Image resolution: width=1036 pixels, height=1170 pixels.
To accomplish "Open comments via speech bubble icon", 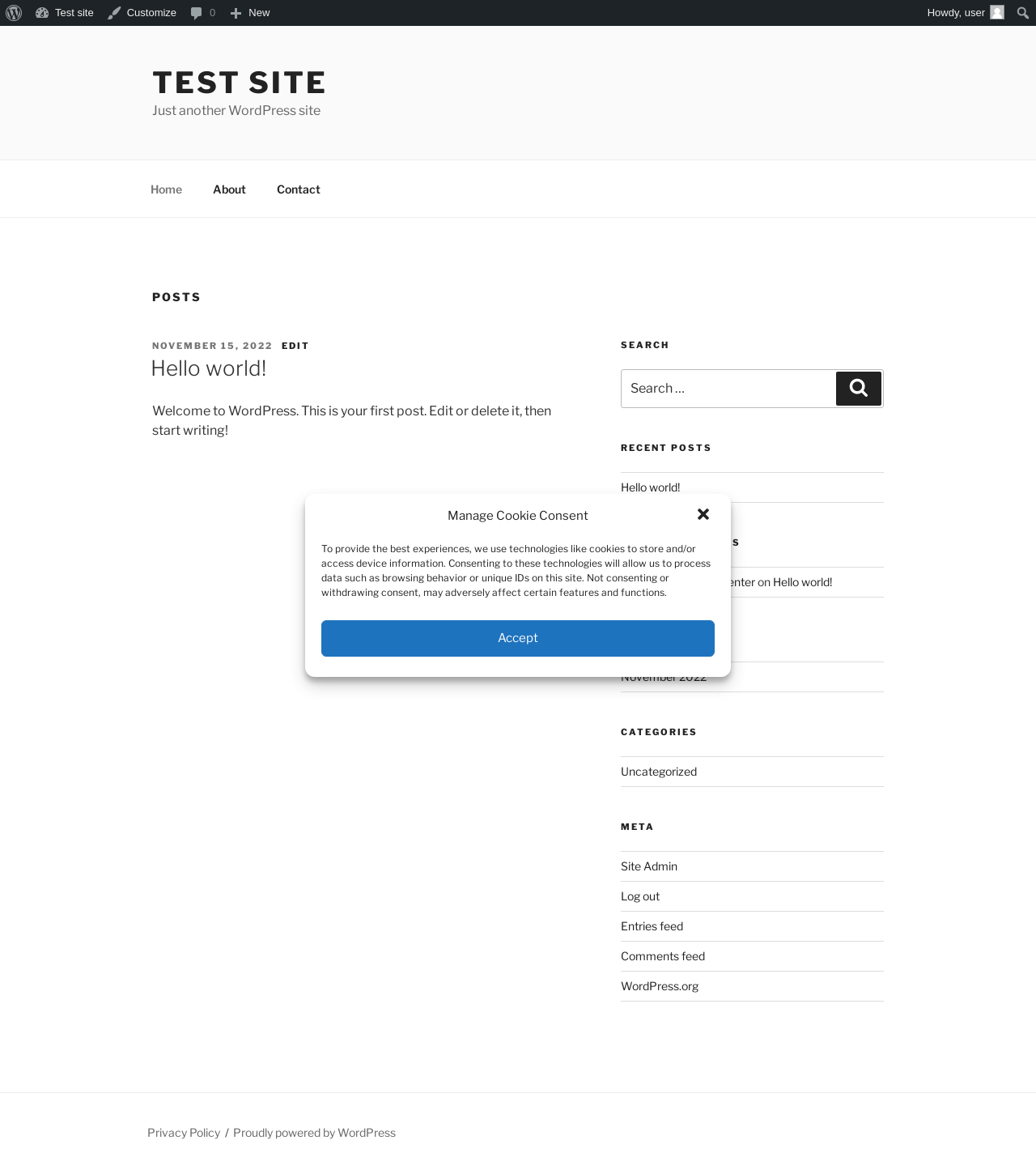I will 196,13.
